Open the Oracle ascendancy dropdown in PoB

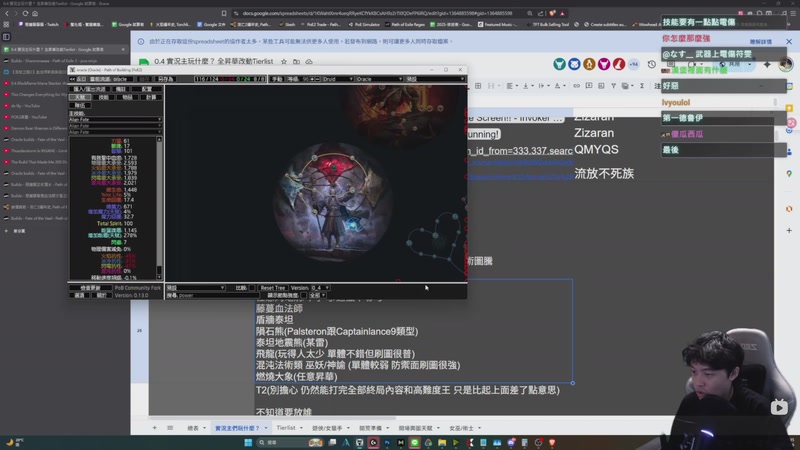(x=379, y=79)
